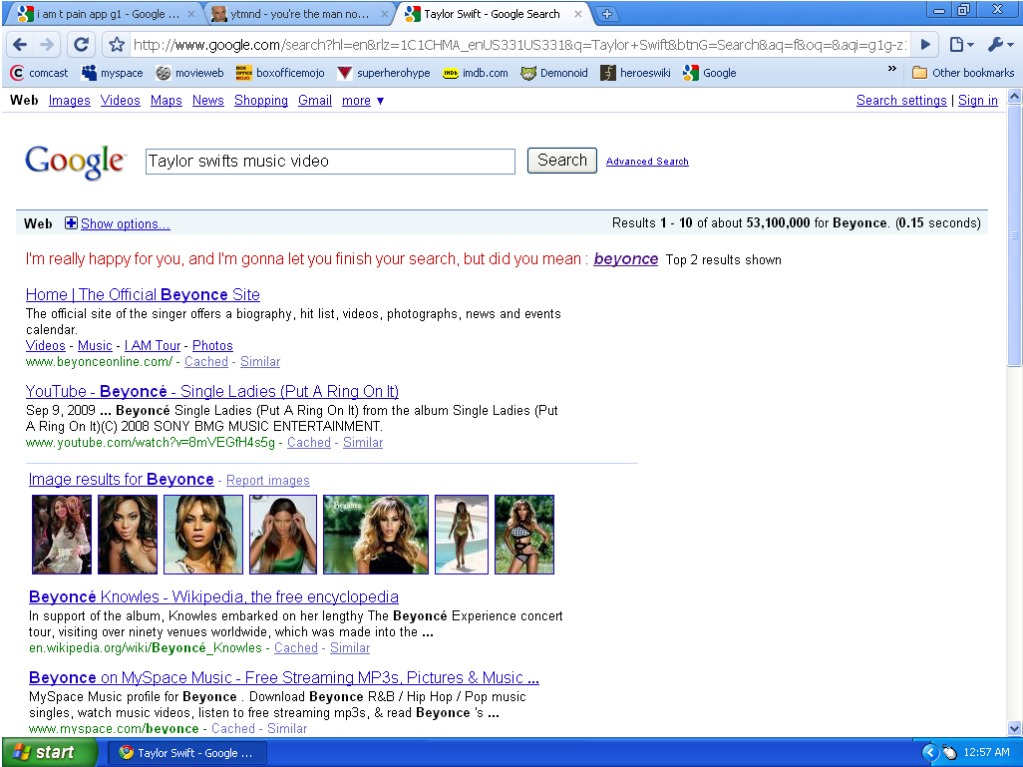Expand hidden system tray icons arrow
This screenshot has width=1023, height=767.
(x=929, y=753)
